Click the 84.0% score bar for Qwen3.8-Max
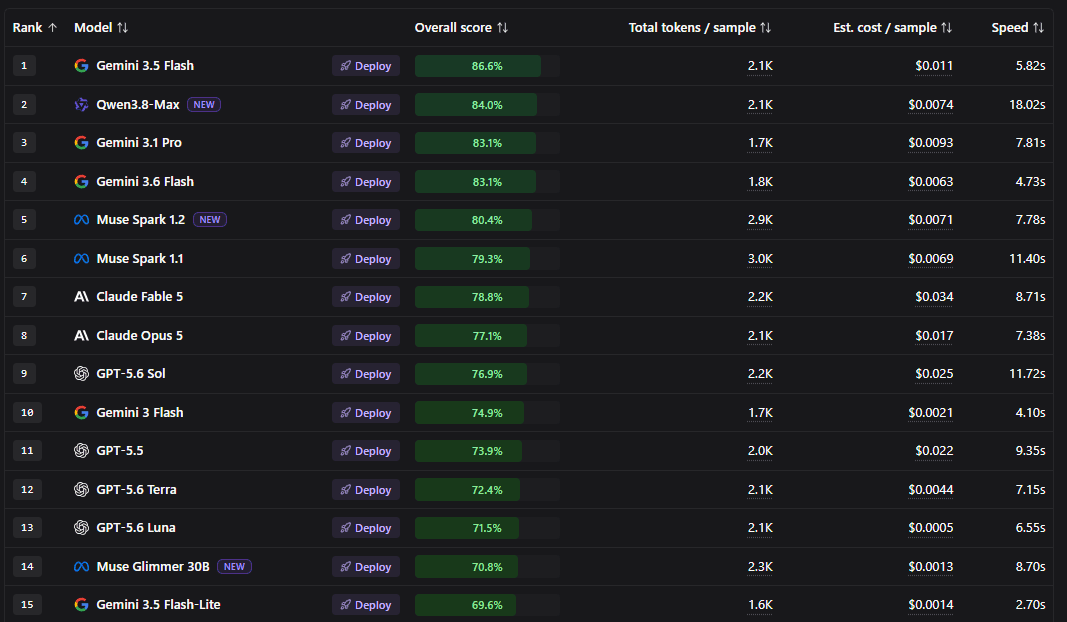The width and height of the screenshot is (1067, 622). tap(487, 105)
